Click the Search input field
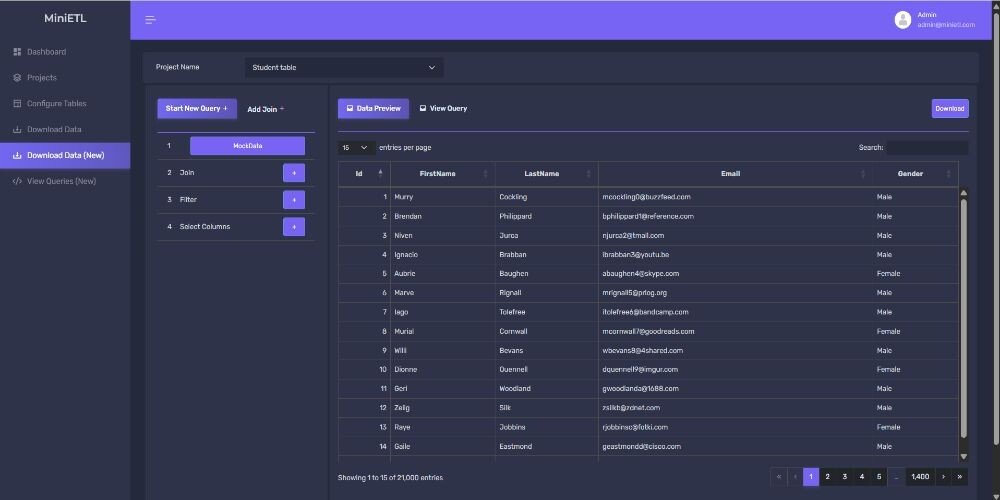Screen dimensions: 1000x500 [926, 148]
